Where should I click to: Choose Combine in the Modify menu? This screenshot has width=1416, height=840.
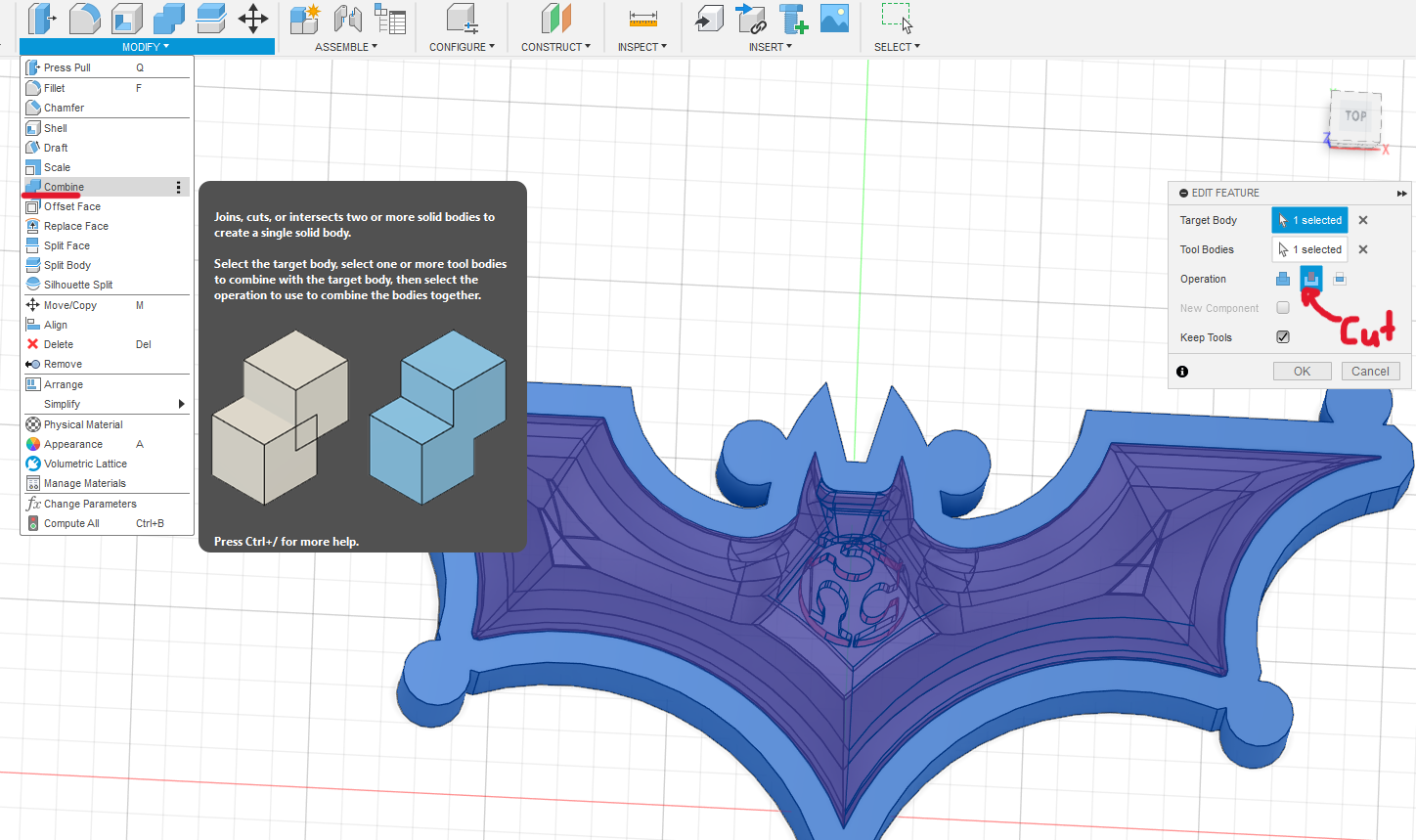(x=107, y=187)
